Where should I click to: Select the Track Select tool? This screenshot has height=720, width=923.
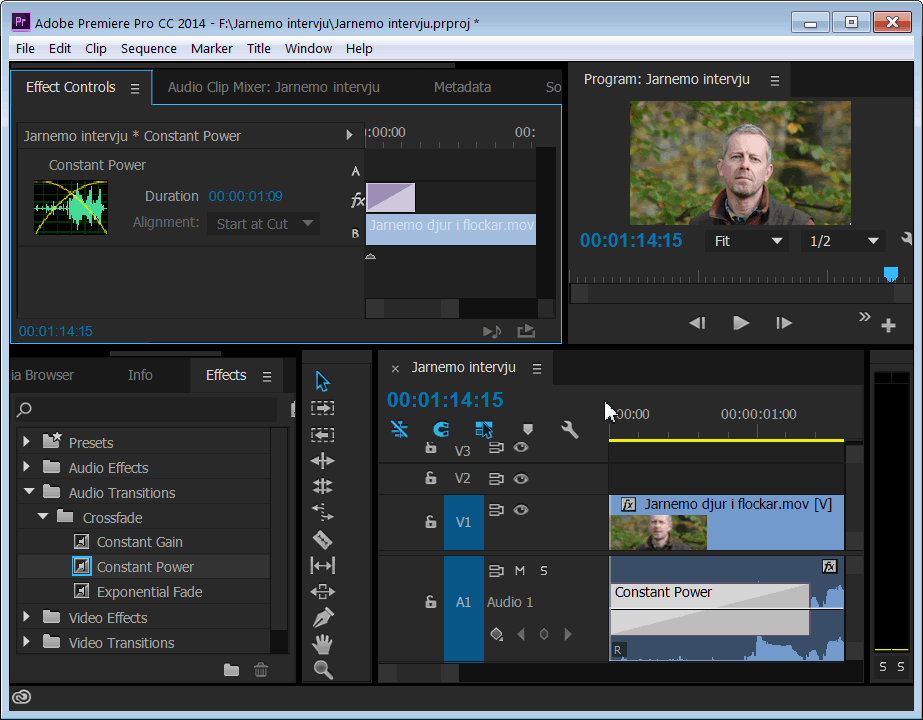pos(323,408)
